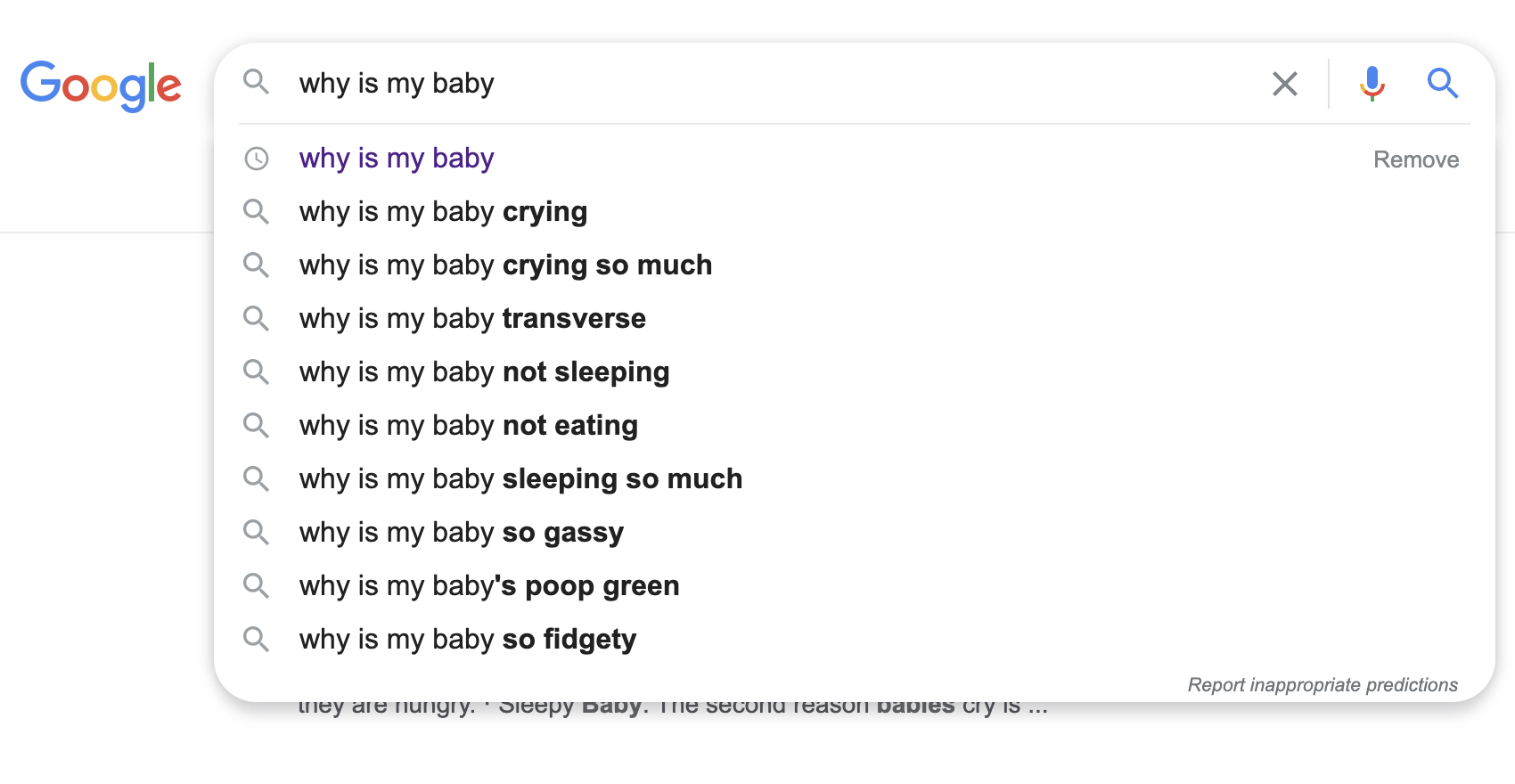Click magnifier icon beside 'transverse' suggestion

(x=256, y=319)
